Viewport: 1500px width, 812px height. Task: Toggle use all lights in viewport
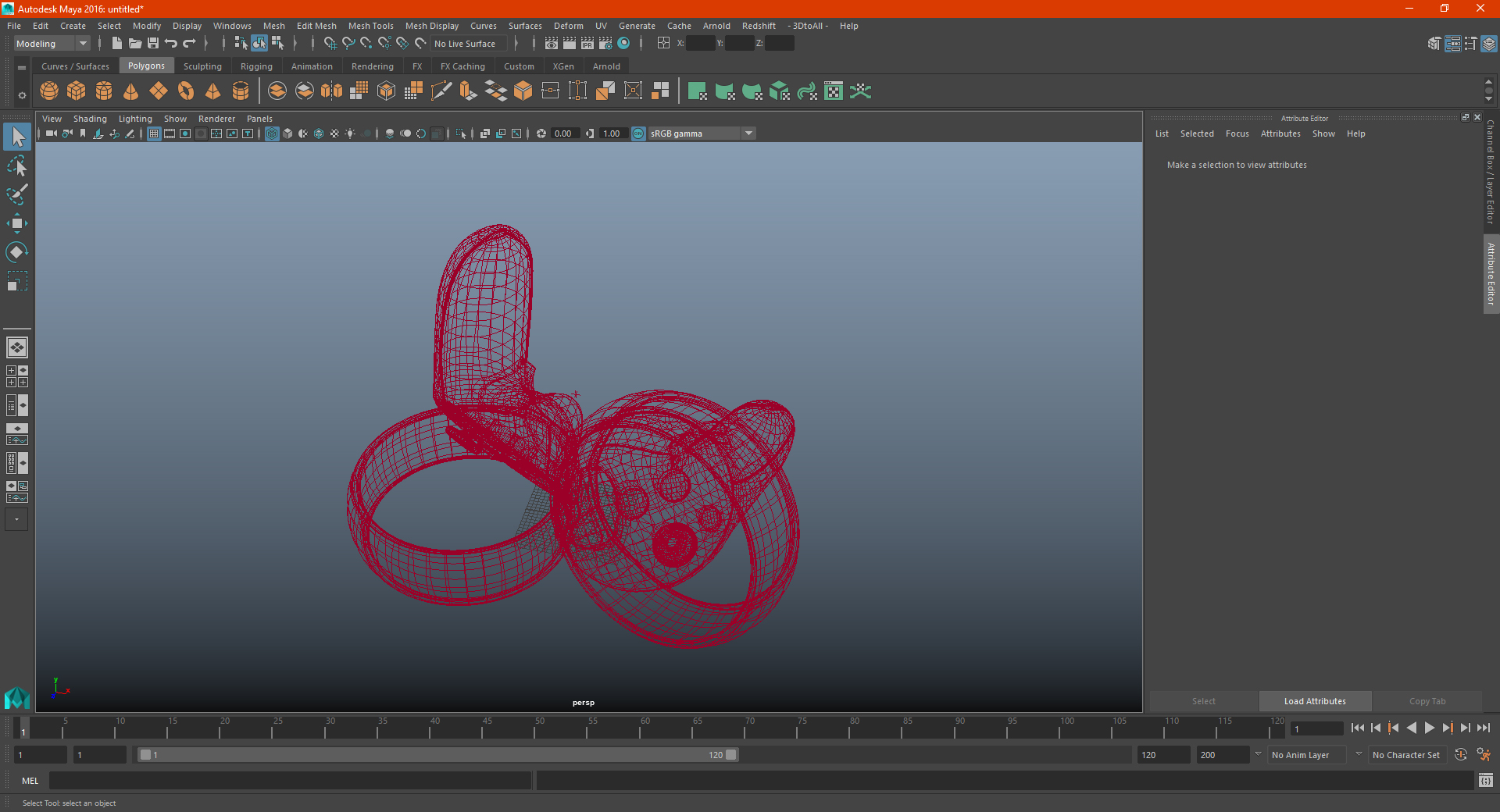(350, 134)
